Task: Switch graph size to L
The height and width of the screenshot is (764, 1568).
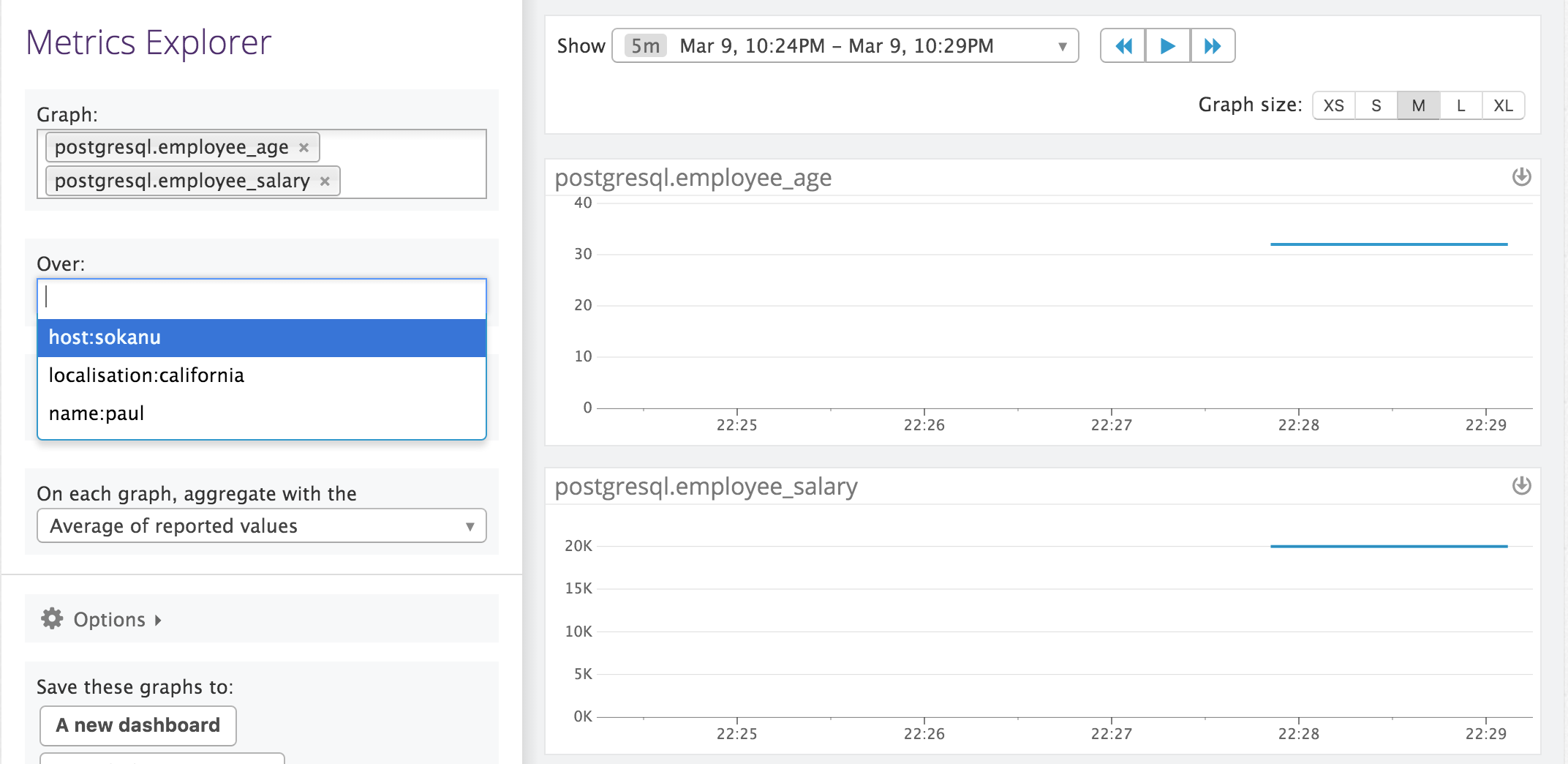Action: coord(1460,105)
